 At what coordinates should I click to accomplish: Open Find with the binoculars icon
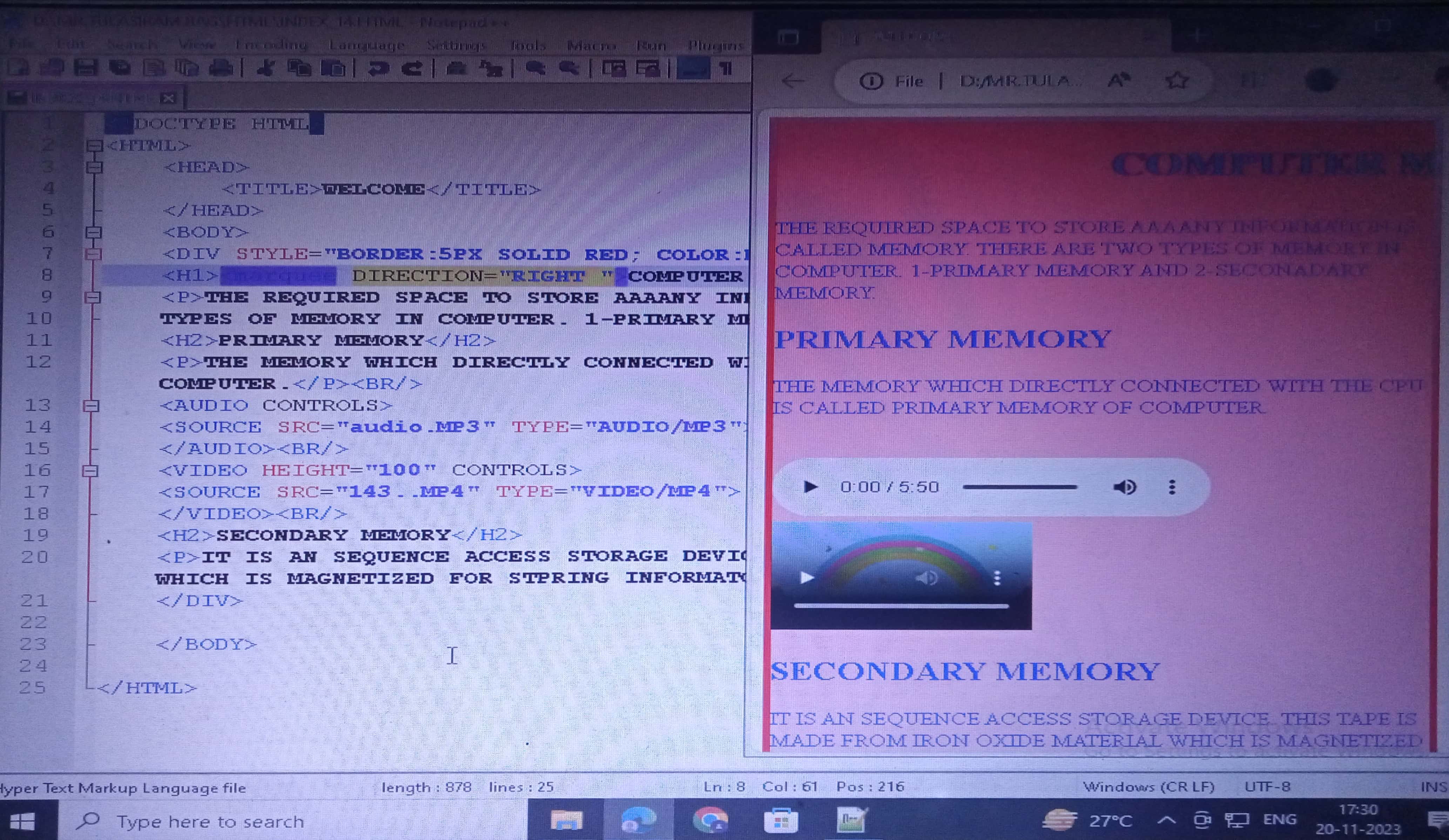456,68
